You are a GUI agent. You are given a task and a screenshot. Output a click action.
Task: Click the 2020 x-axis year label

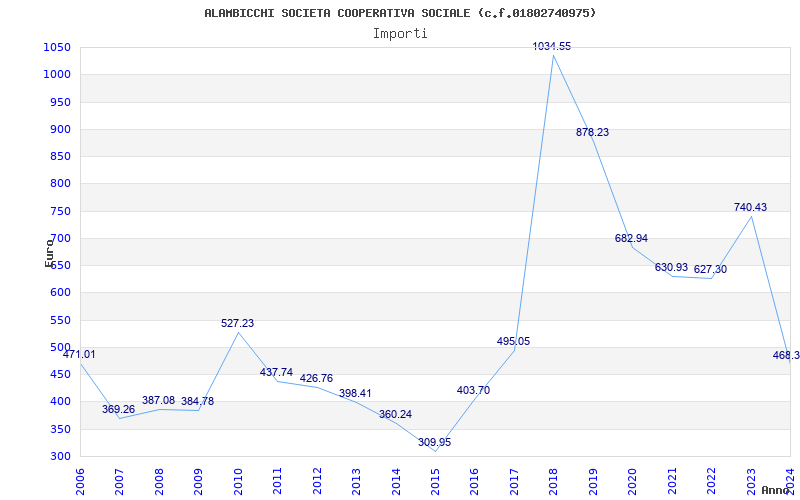pos(633,482)
